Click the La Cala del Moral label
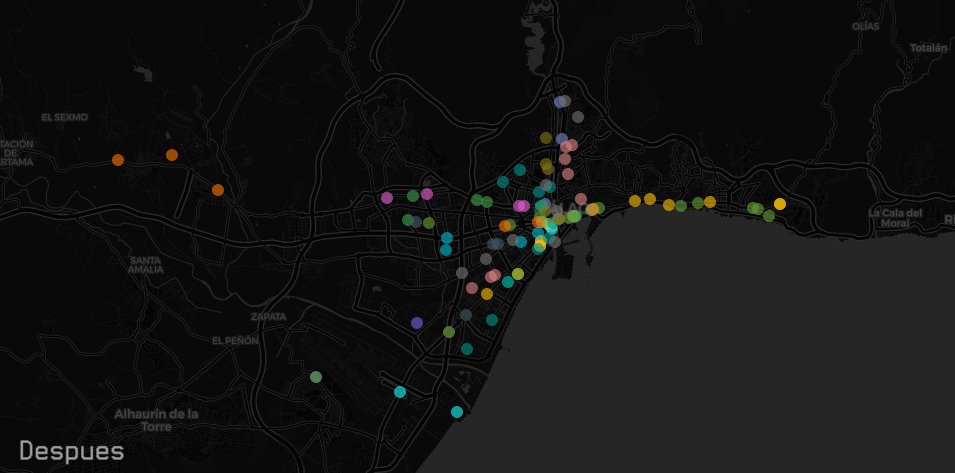The width and height of the screenshot is (955, 473). point(895,218)
